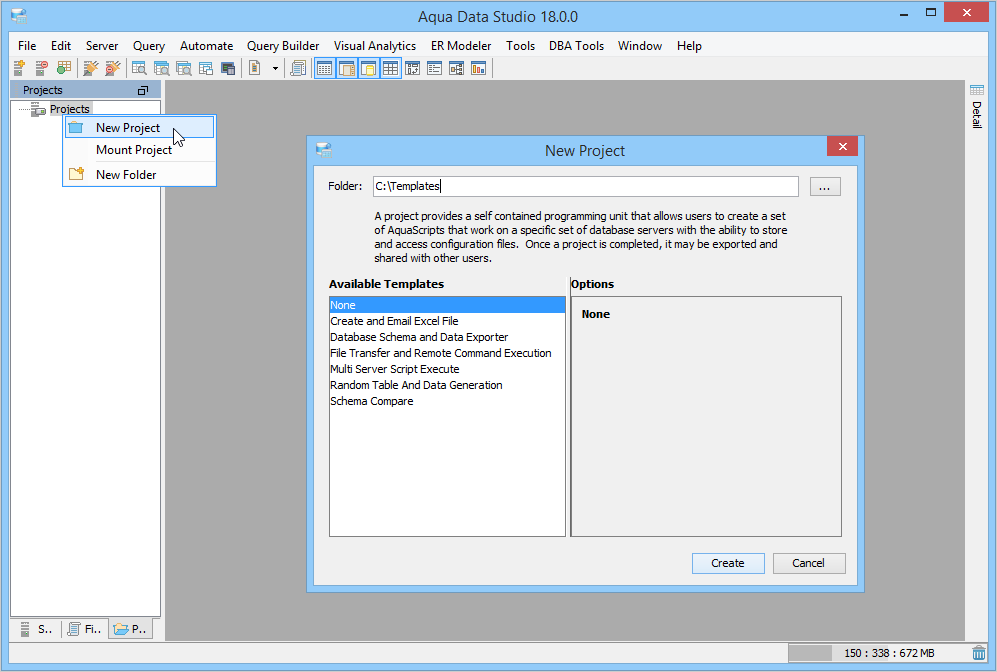Click the bar chart Visual Analytics icon
Image resolution: width=997 pixels, height=672 pixels.
tap(478, 68)
